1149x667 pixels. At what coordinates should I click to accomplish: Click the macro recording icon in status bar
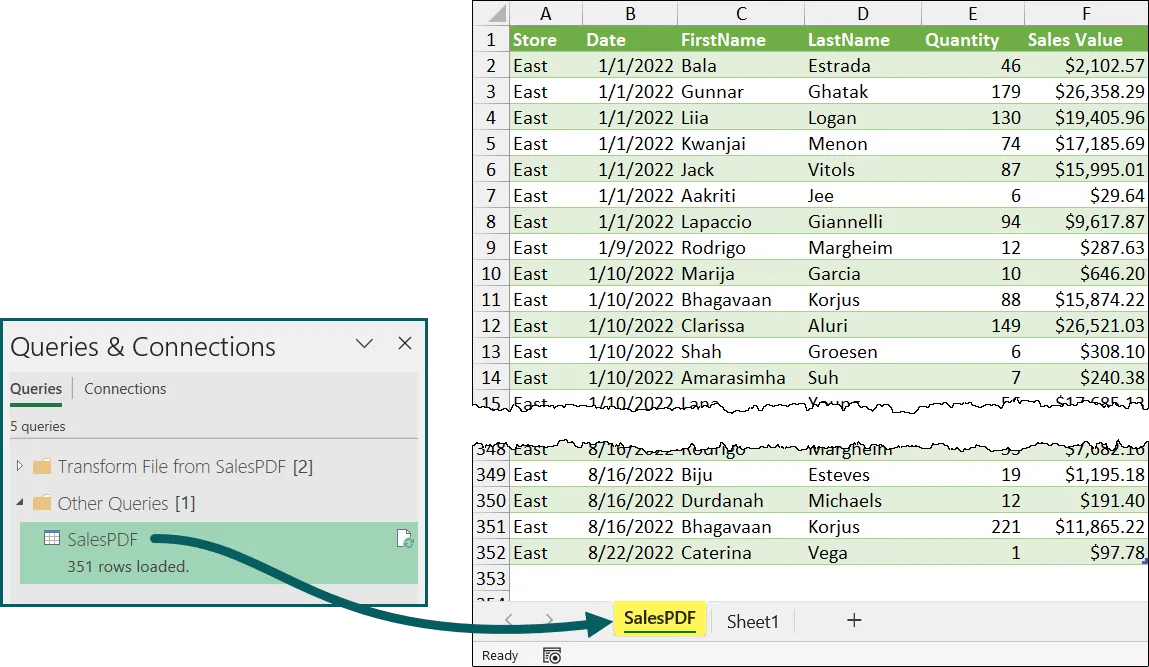tap(552, 655)
